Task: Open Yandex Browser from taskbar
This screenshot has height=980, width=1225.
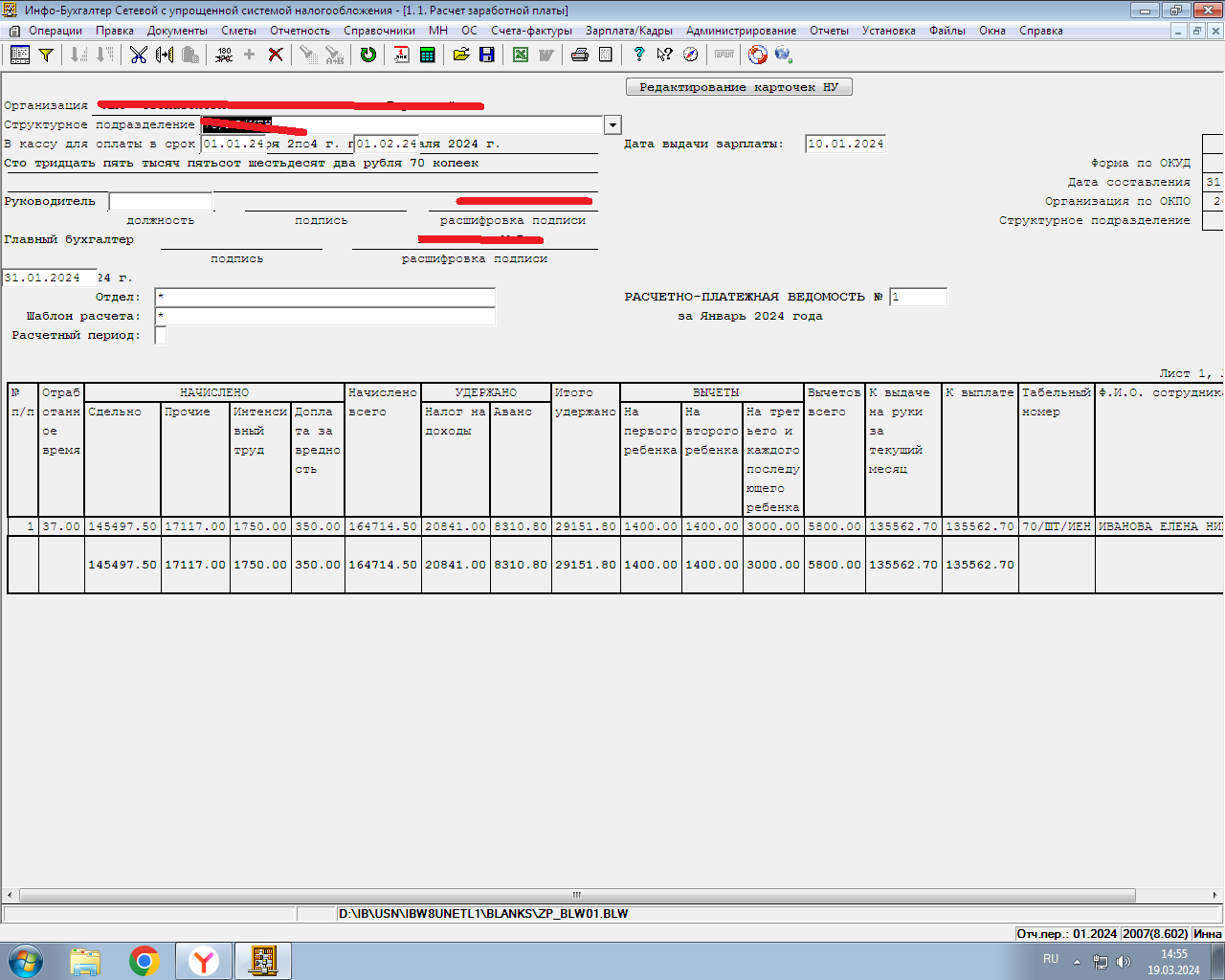Action: (x=204, y=961)
